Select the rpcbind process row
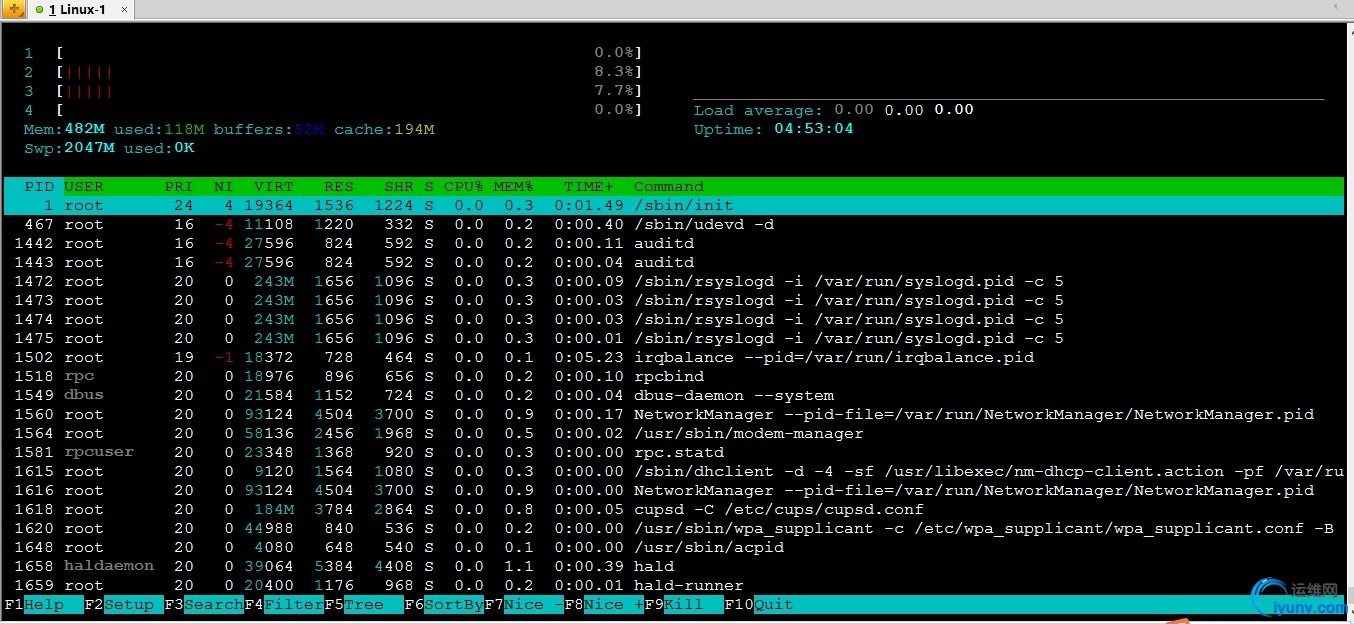Viewport: 1354px width, 624px height. coord(674,376)
